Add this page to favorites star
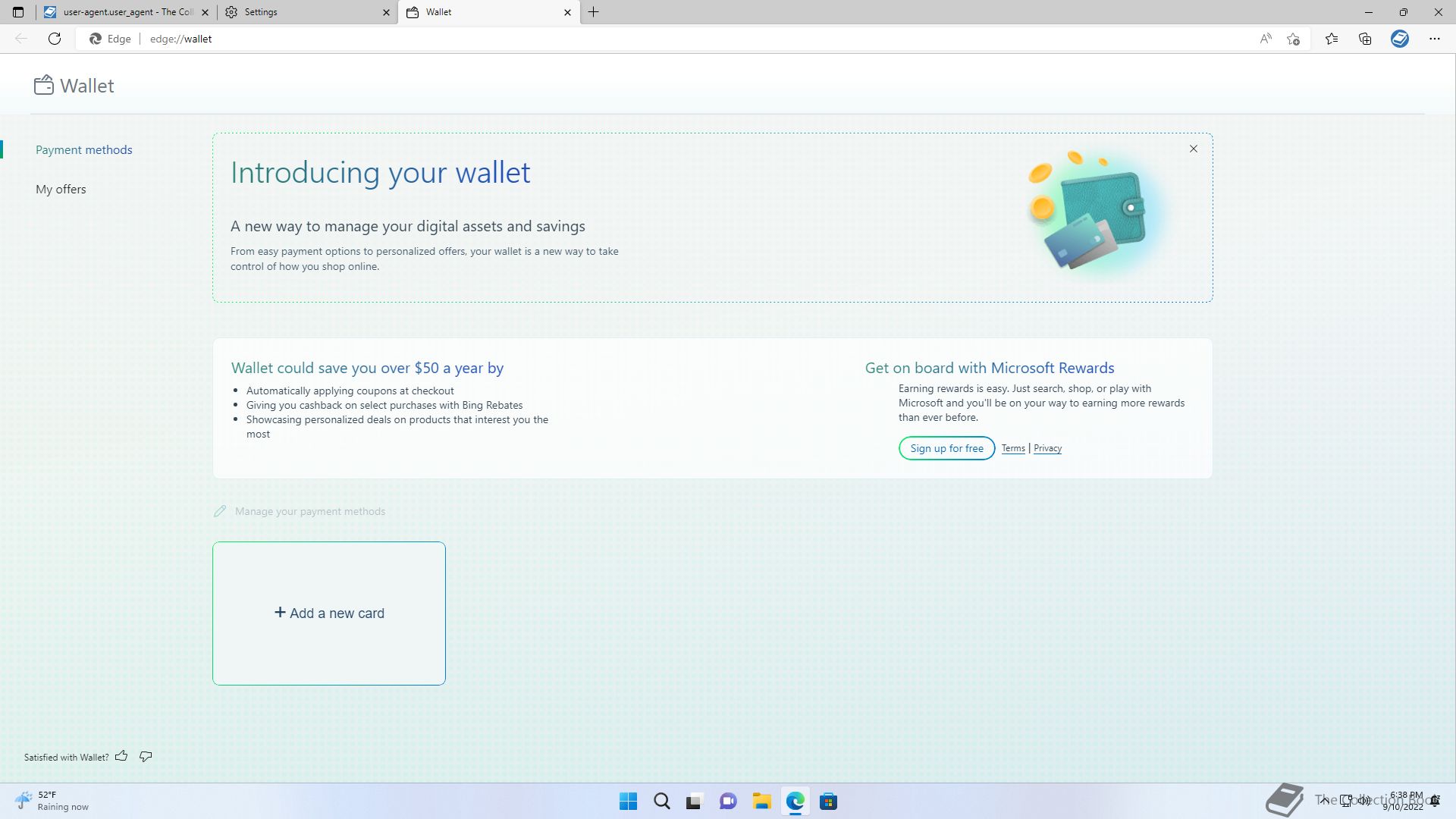Screen dimensions: 1456x819 point(1294,39)
